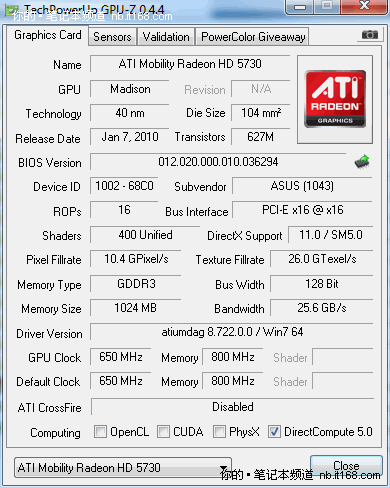Screen dimensions: 390x488
Task: Click the ROPs value 16
Action: click(124, 210)
